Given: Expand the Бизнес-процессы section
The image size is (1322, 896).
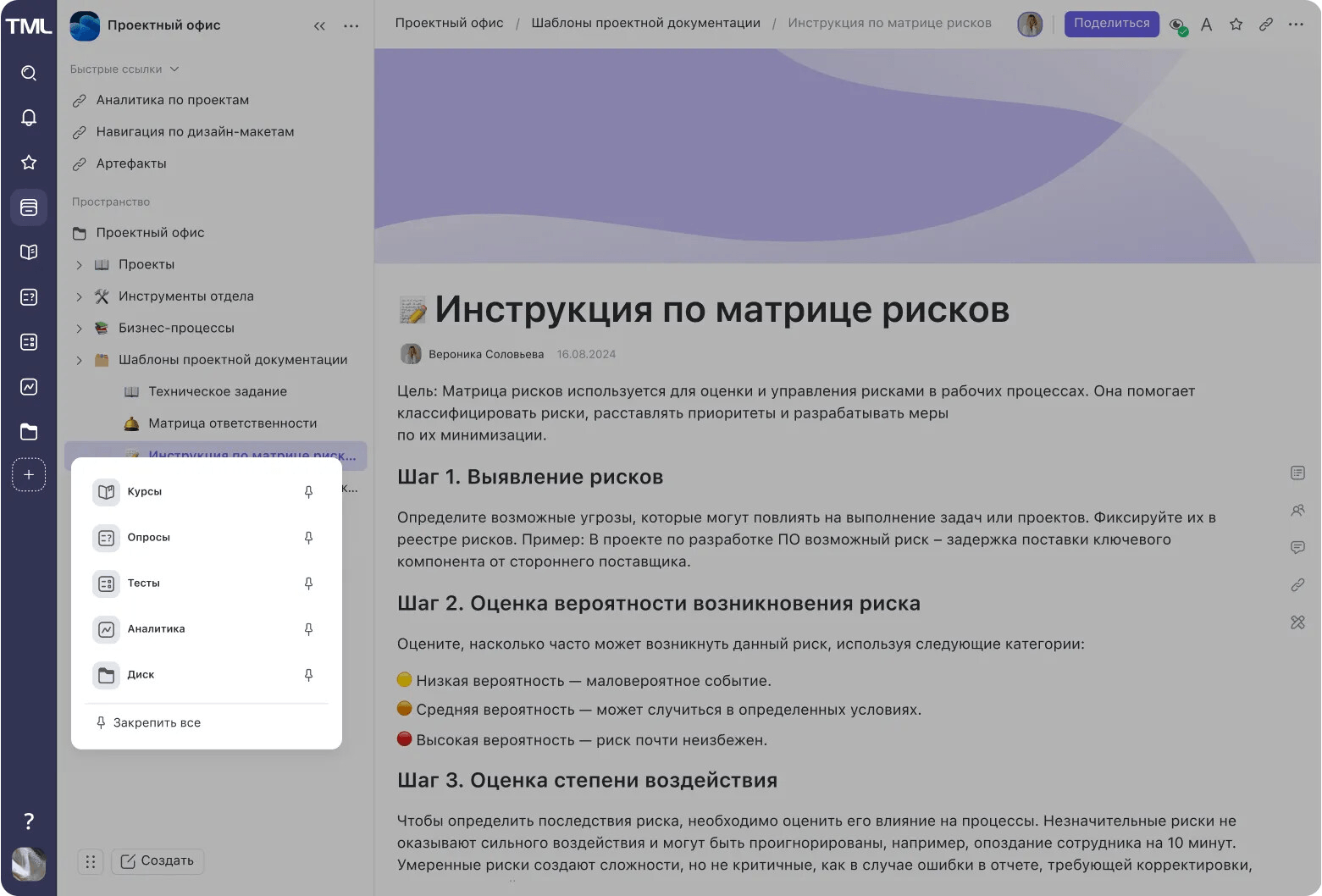Looking at the screenshot, I should (79, 329).
